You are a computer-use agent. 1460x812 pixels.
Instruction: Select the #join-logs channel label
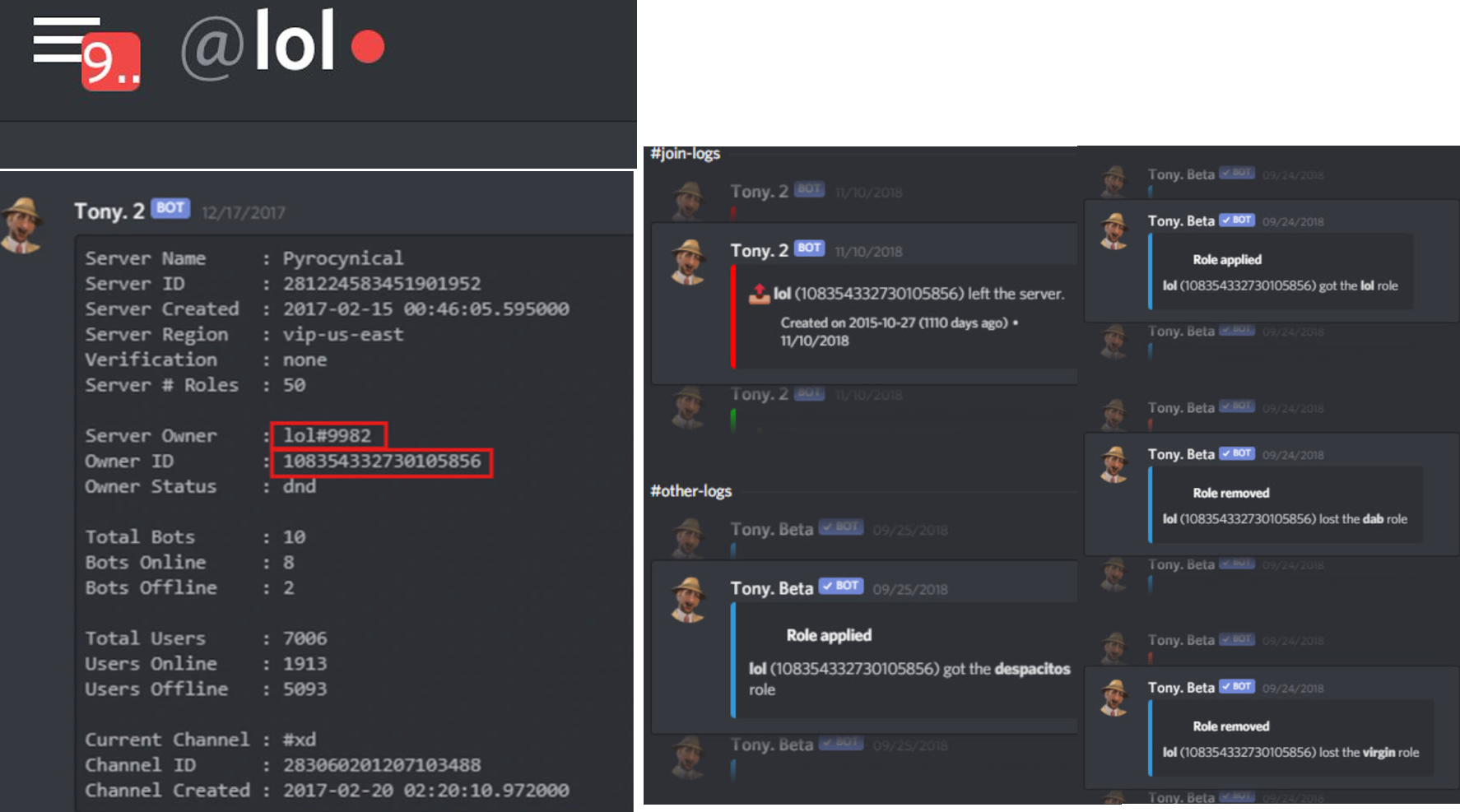click(x=685, y=154)
